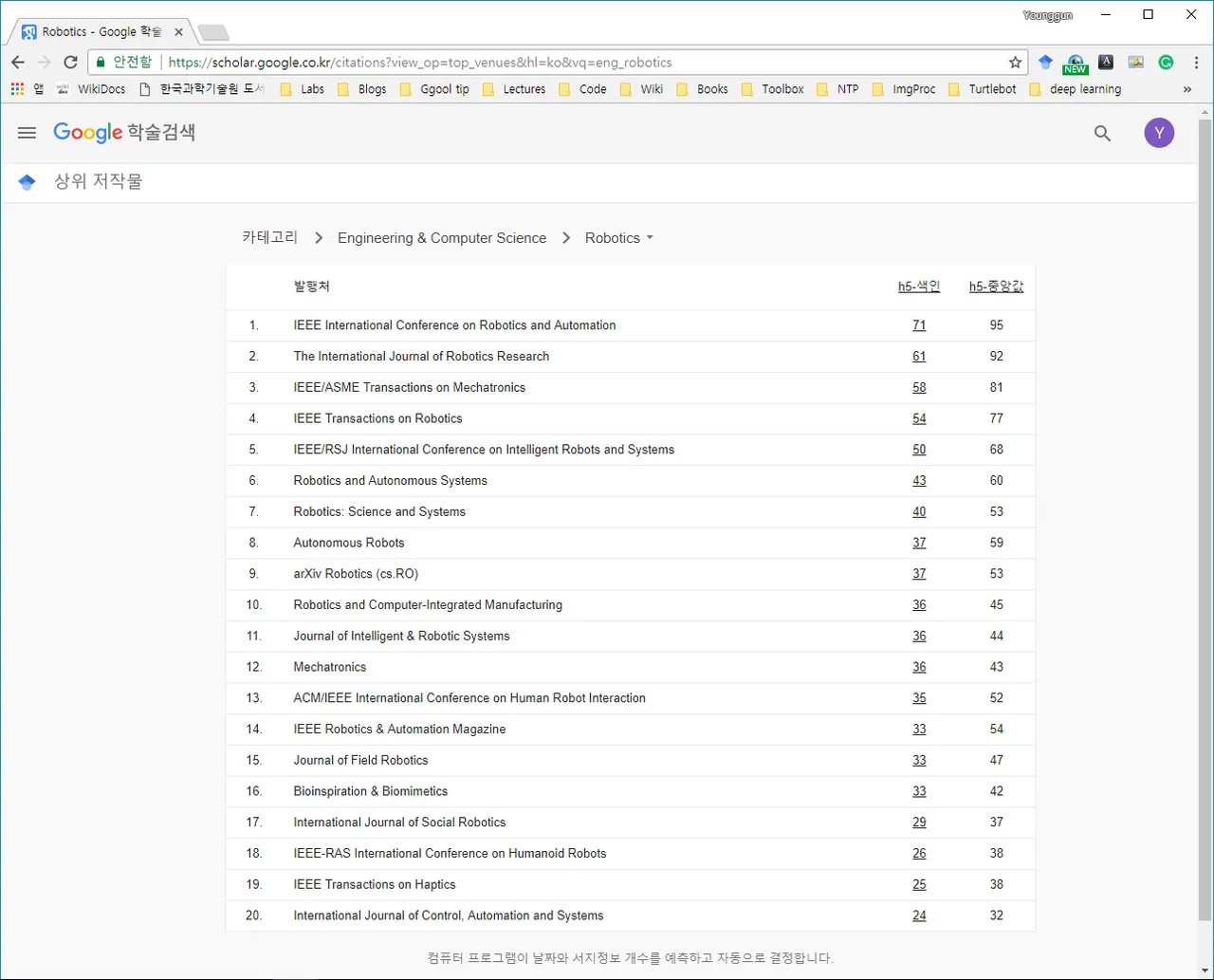Open the Toolbox bookmark folder
Viewport: 1214px width, 980px height.
pyautogui.click(x=772, y=89)
